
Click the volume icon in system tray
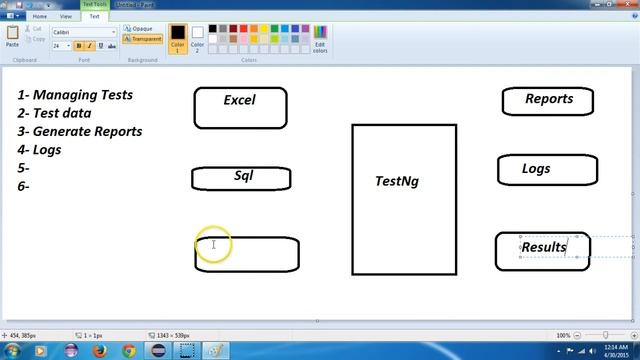592,351
